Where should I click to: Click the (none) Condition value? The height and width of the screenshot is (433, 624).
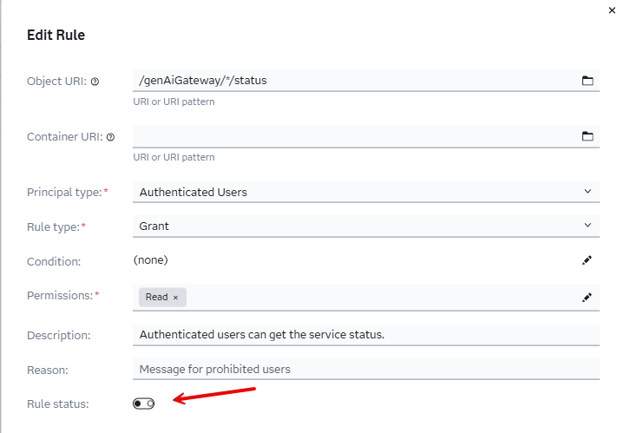[x=150, y=260]
